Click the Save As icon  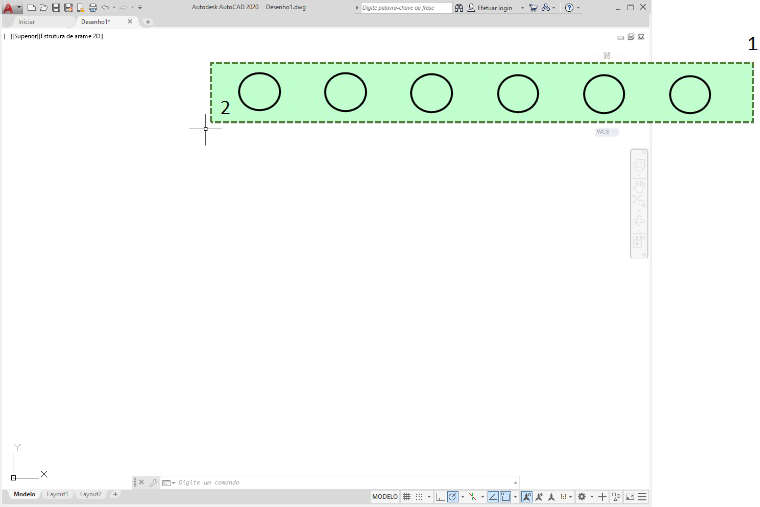click(68, 8)
